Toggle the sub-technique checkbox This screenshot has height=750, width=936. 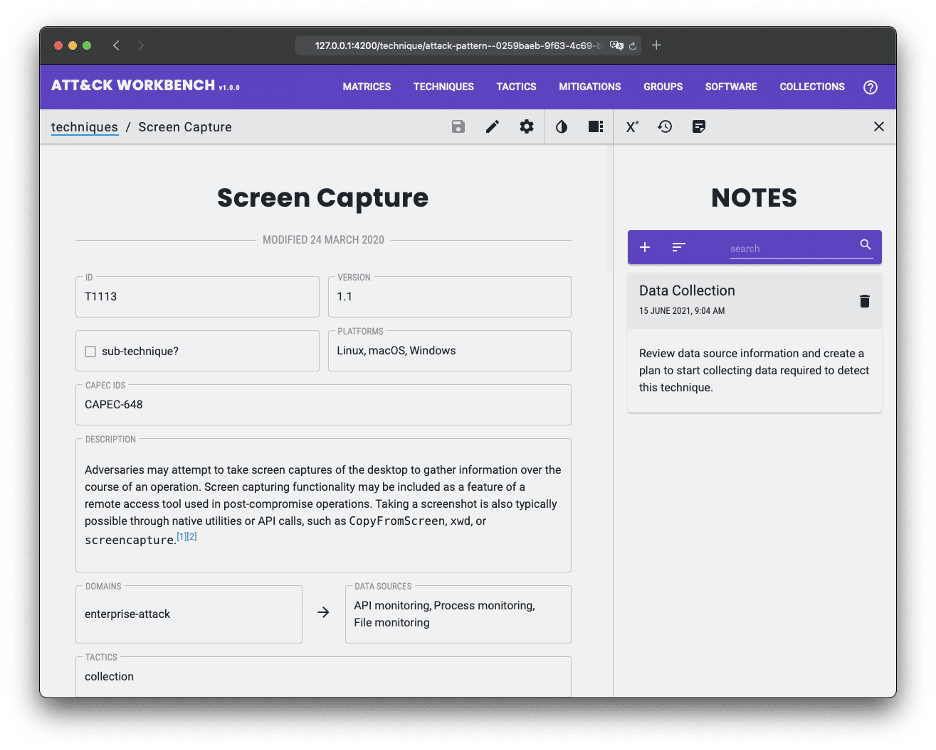90,352
